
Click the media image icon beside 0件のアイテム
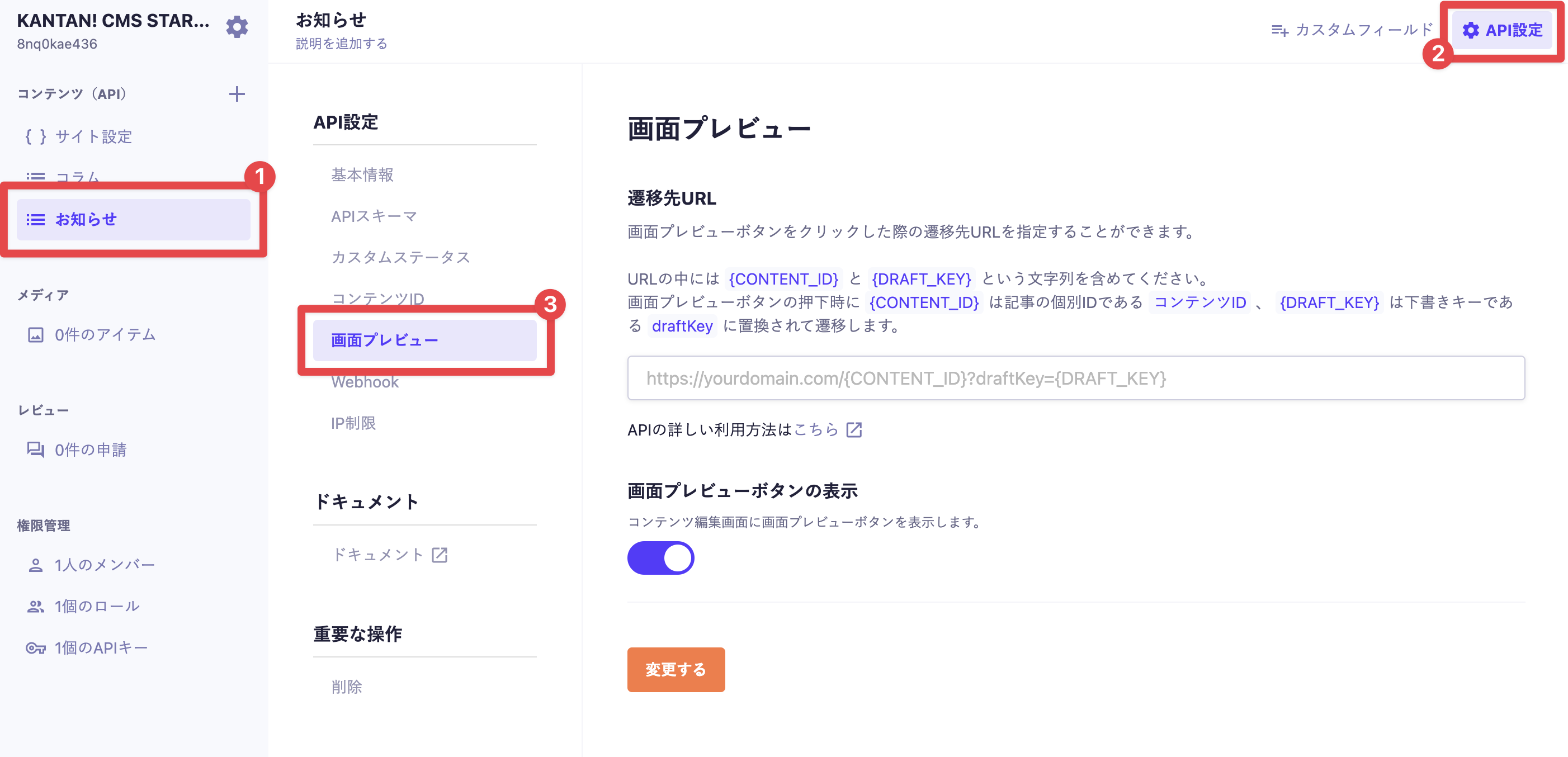coord(35,335)
